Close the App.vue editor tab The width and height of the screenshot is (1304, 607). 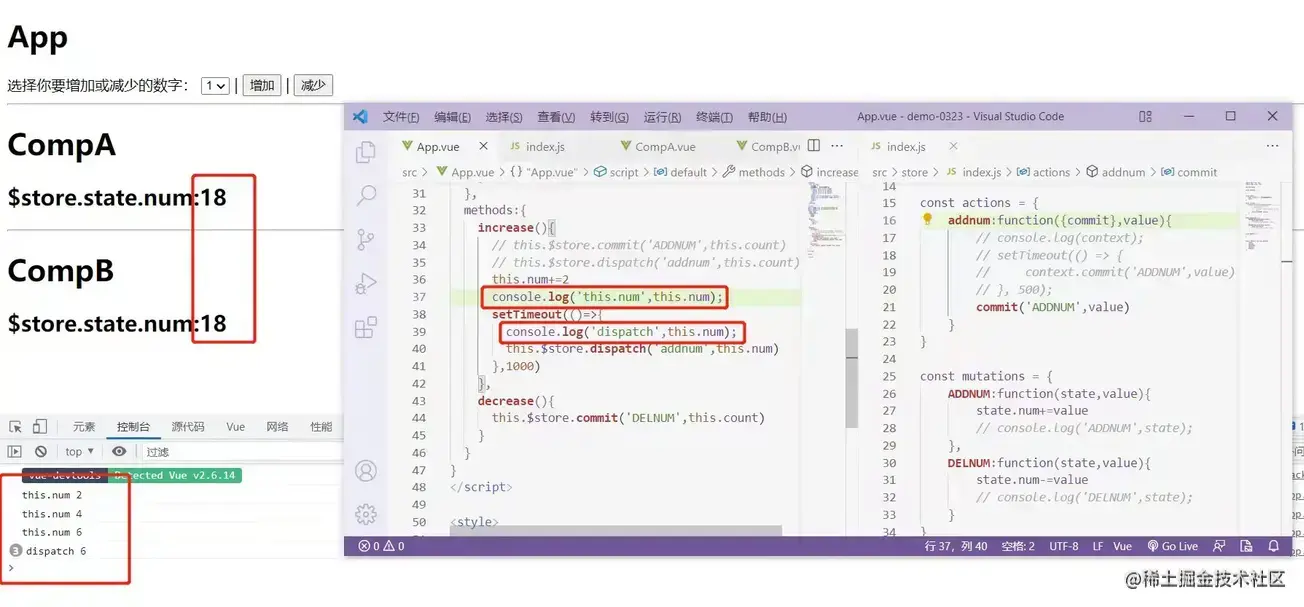click(x=483, y=146)
